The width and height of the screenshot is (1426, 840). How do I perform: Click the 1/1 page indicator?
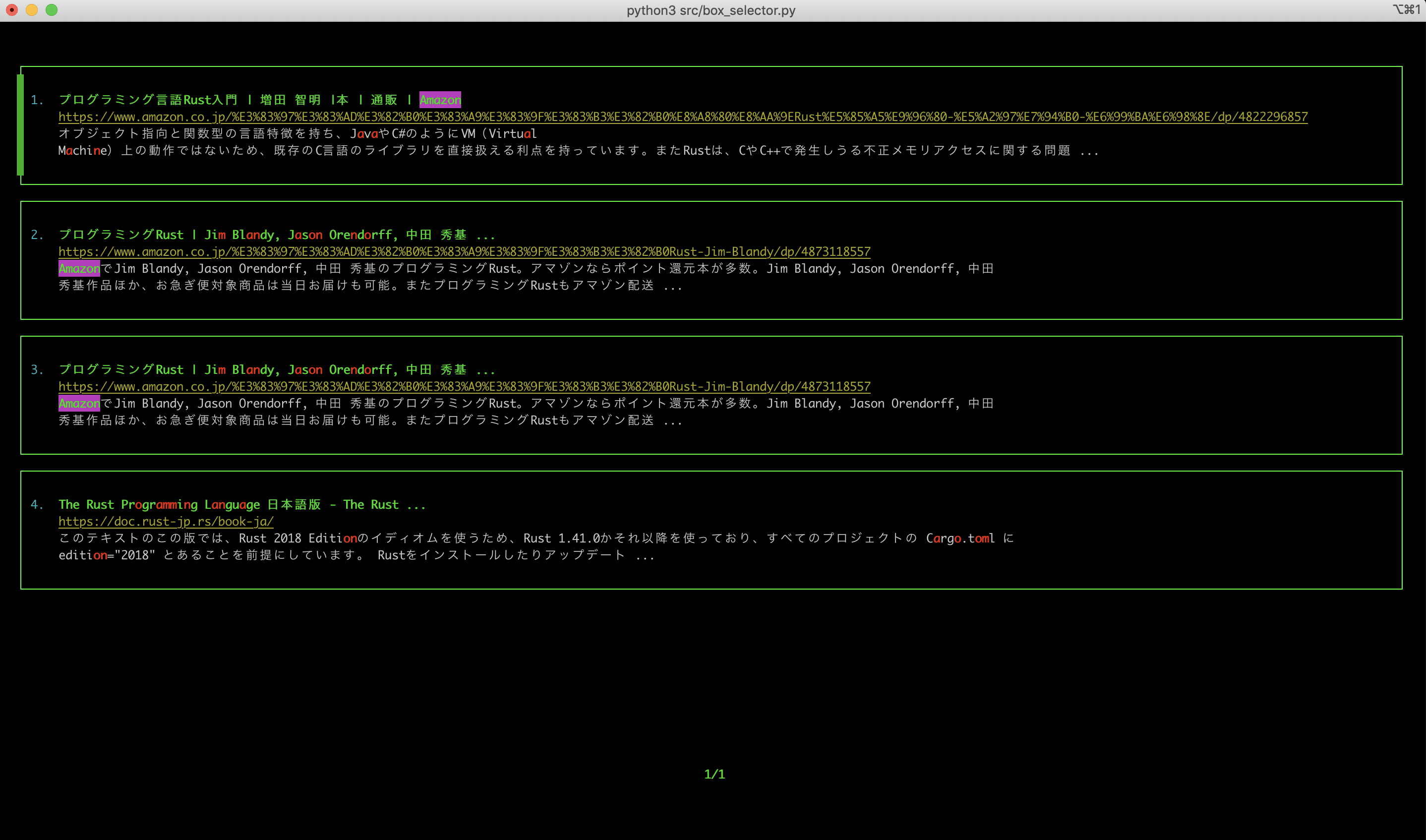(714, 774)
